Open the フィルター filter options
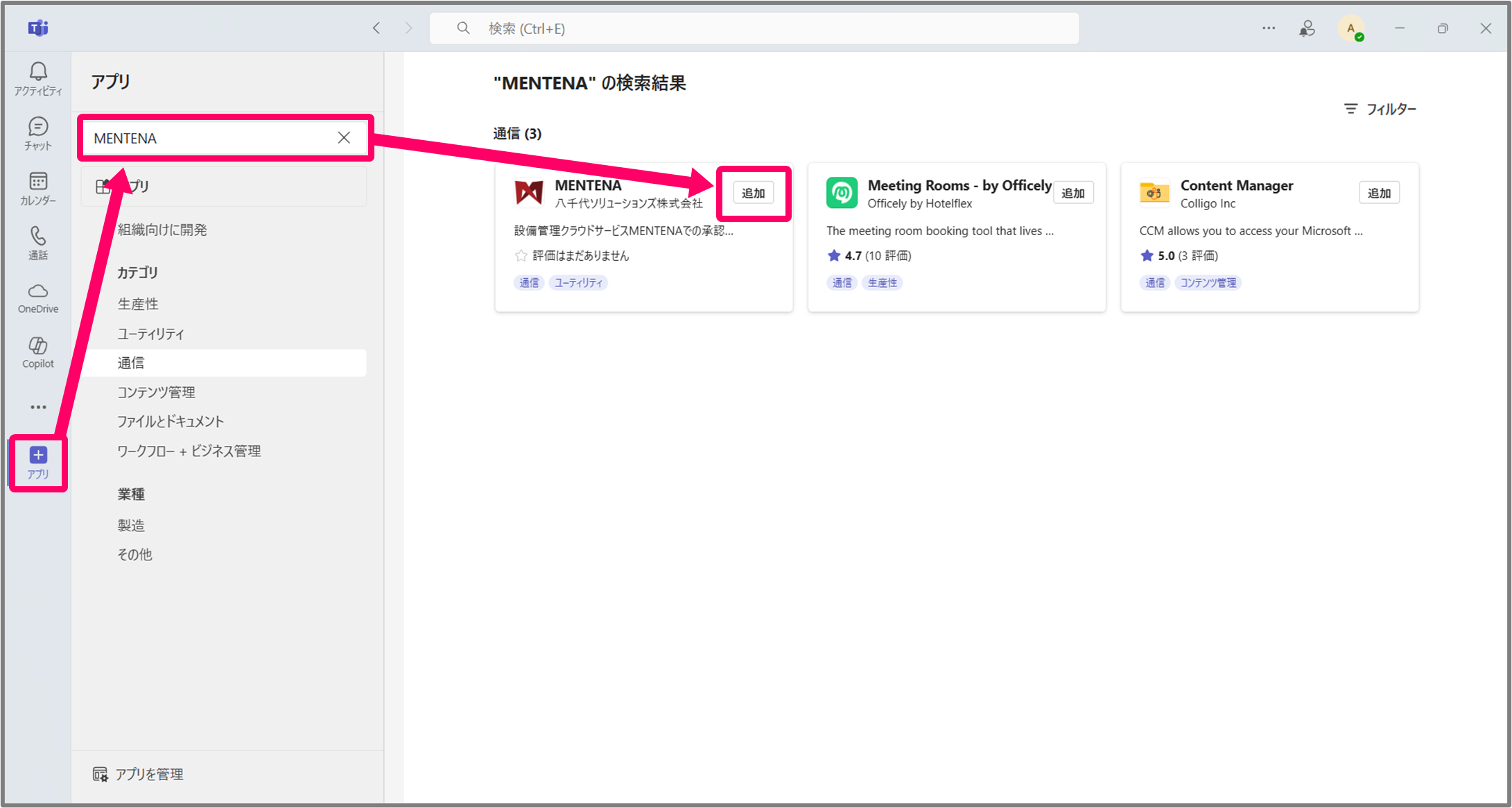This screenshot has height=808, width=1512. pyautogui.click(x=1380, y=109)
